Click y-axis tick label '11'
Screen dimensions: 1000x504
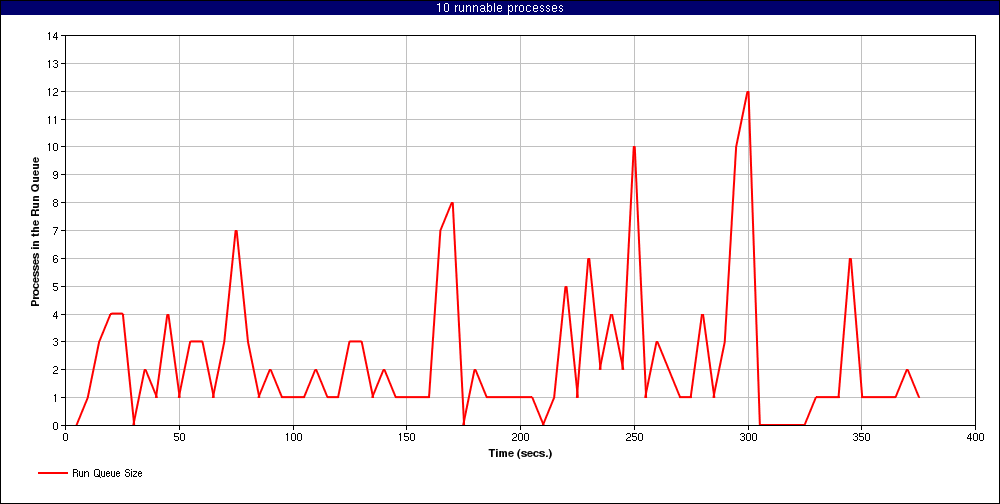point(52,119)
